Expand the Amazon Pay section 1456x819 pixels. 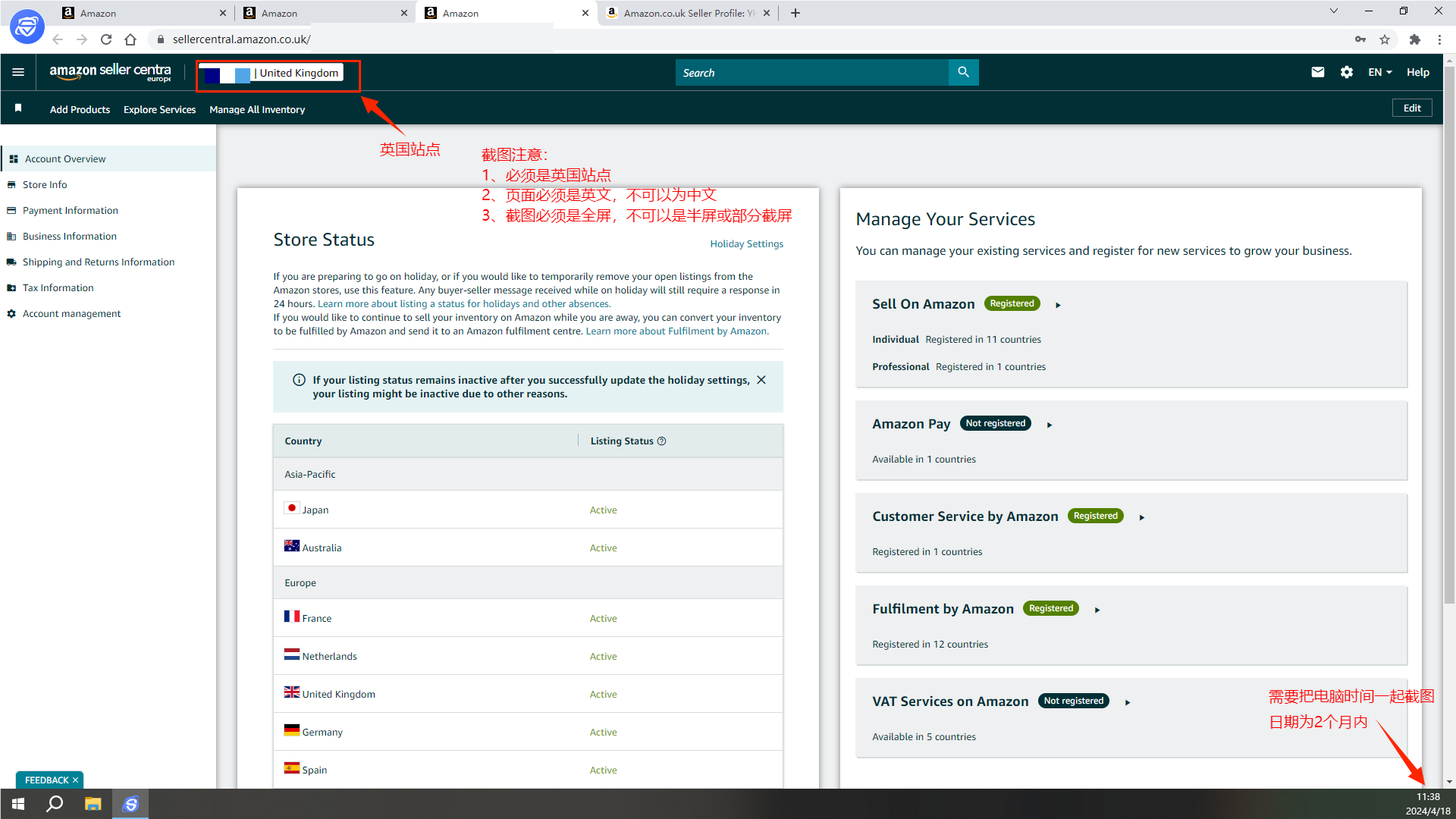[x=1050, y=425]
